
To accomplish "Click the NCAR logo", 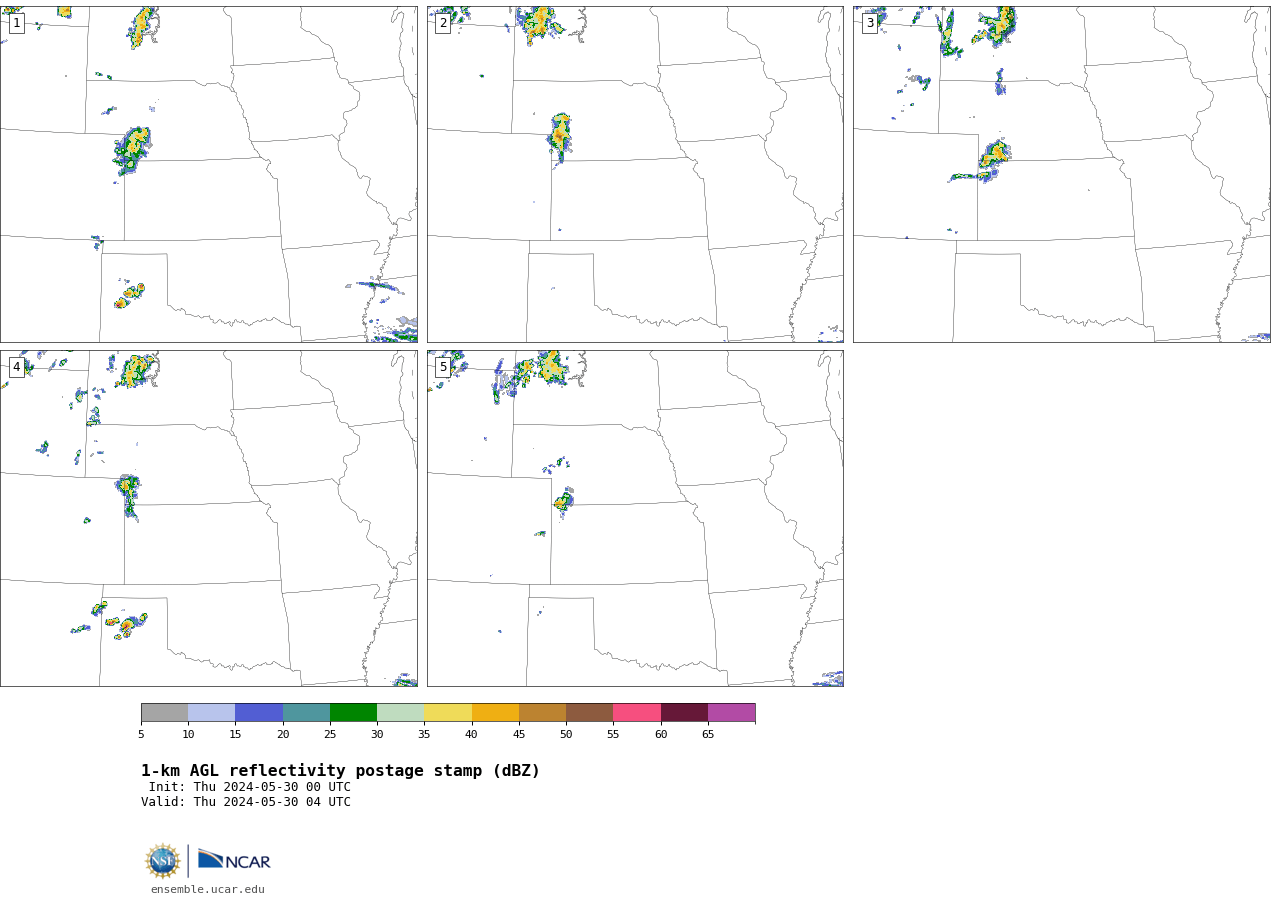I will point(234,860).
